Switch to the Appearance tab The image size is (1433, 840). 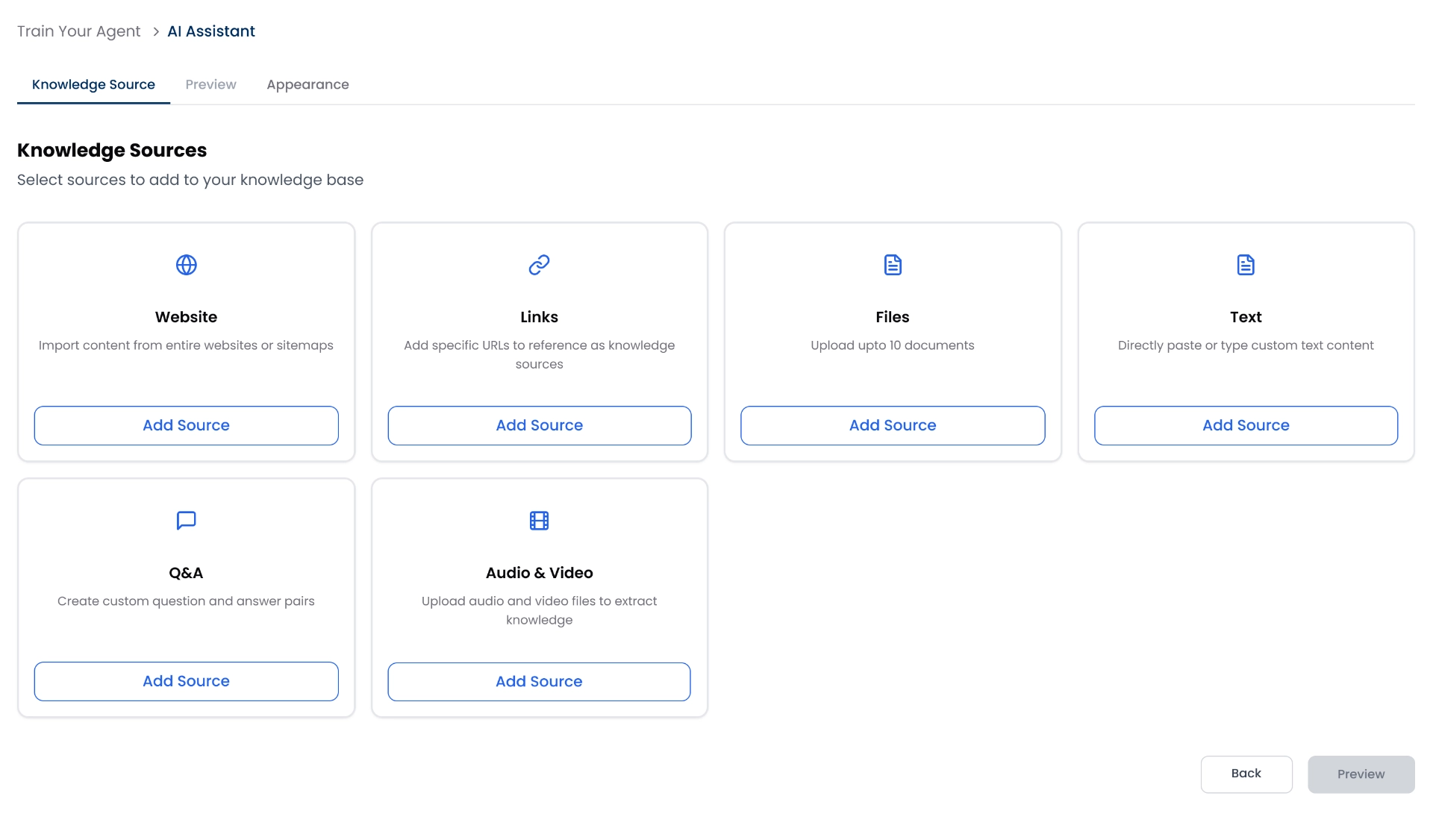307,84
